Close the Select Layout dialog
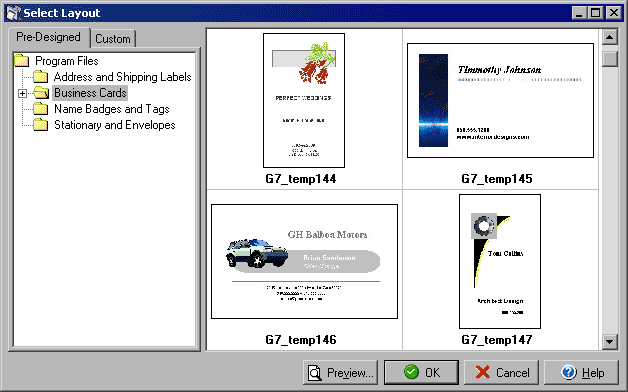Image resolution: width=628 pixels, height=392 pixels. [x=614, y=13]
